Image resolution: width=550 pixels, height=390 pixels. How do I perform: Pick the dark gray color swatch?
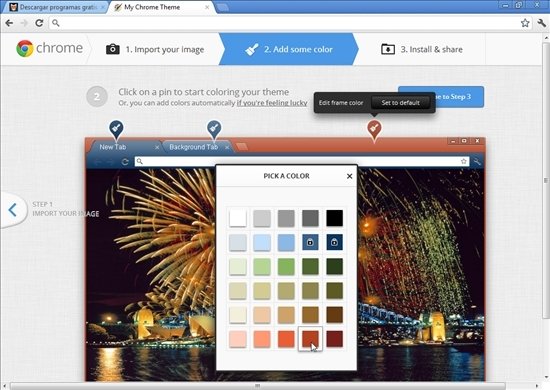[x=310, y=218]
